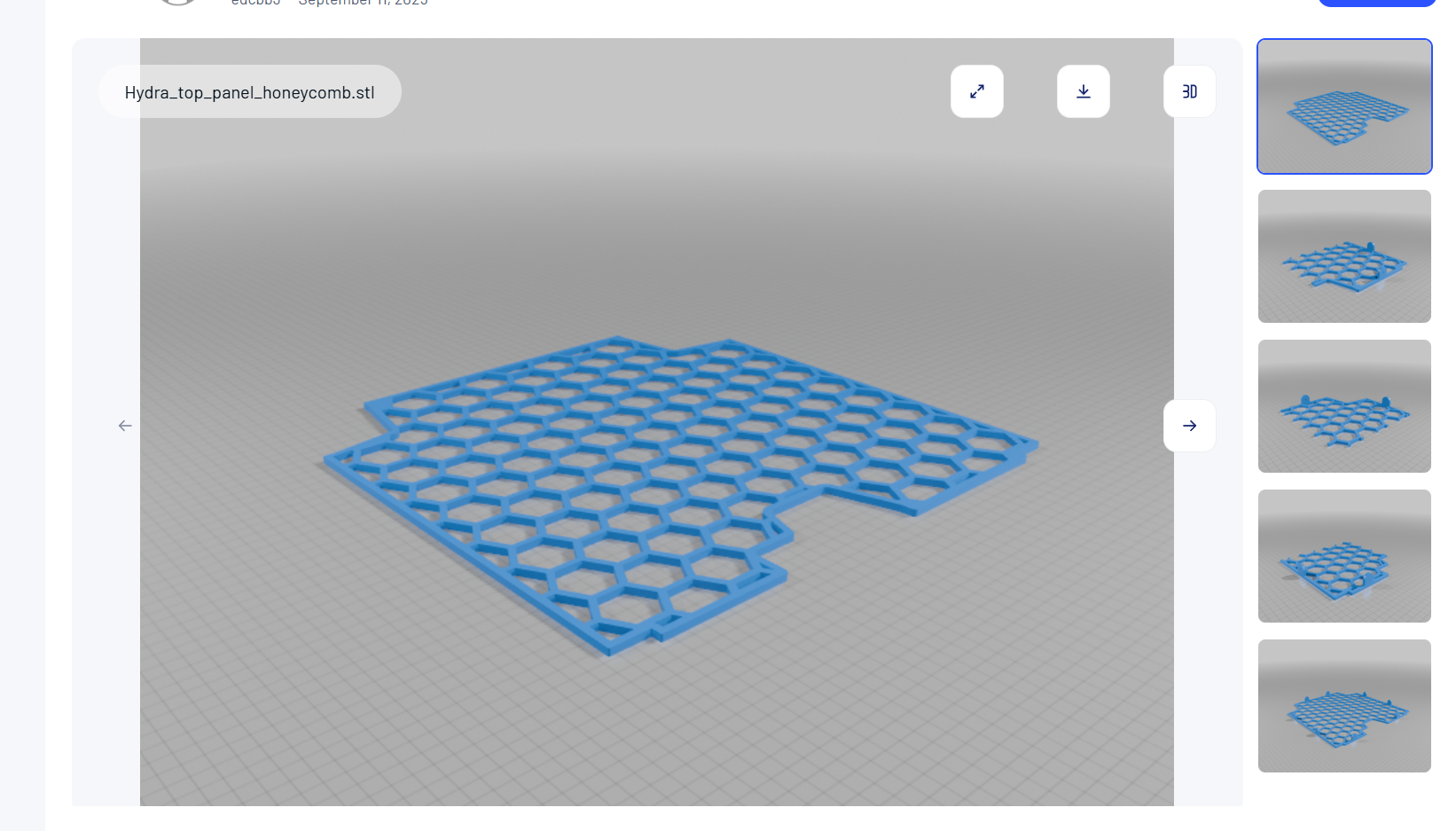Download the STL file with the download icon
The image size is (1456, 831).
coord(1083,91)
